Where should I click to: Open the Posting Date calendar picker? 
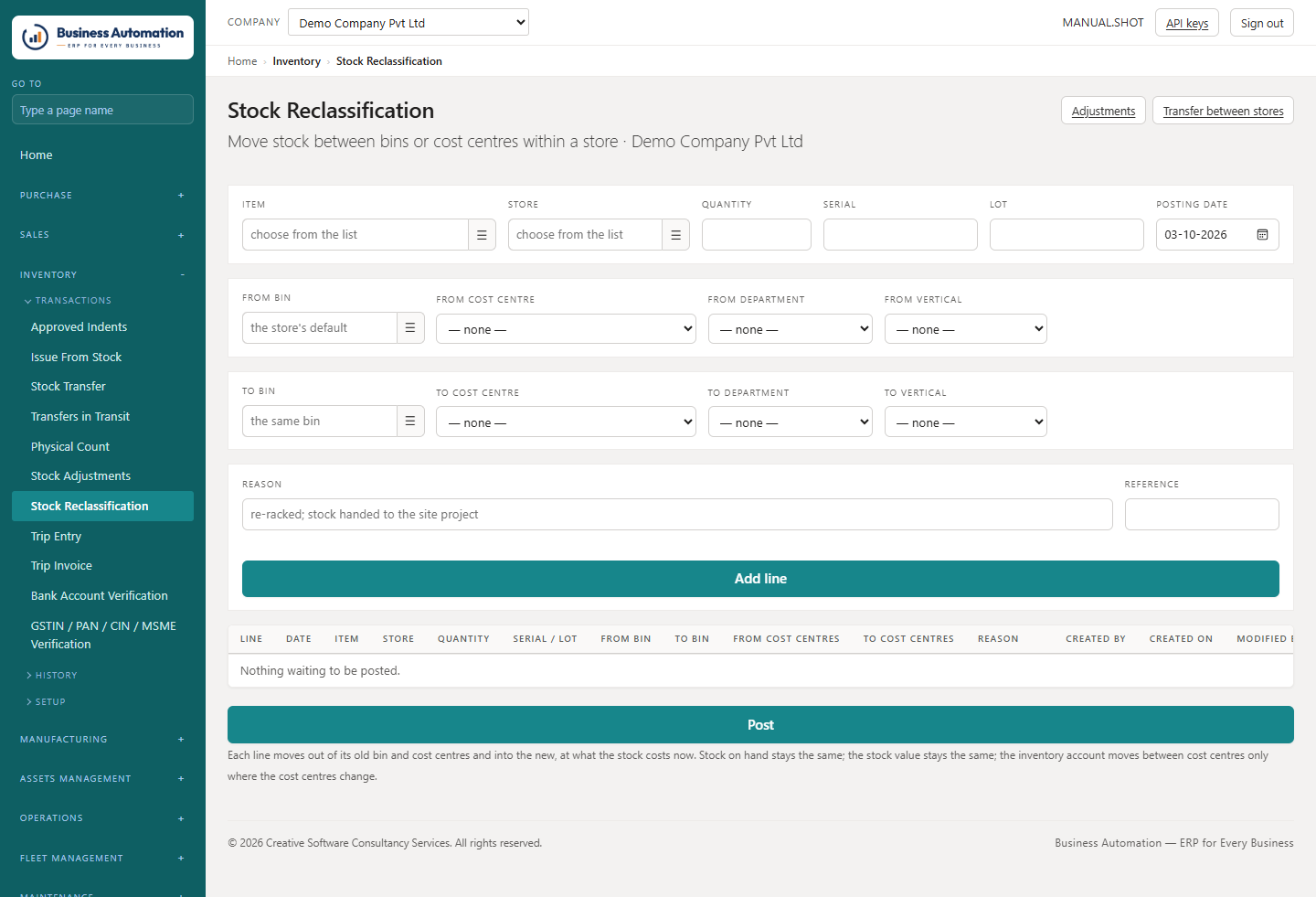[1262, 235]
